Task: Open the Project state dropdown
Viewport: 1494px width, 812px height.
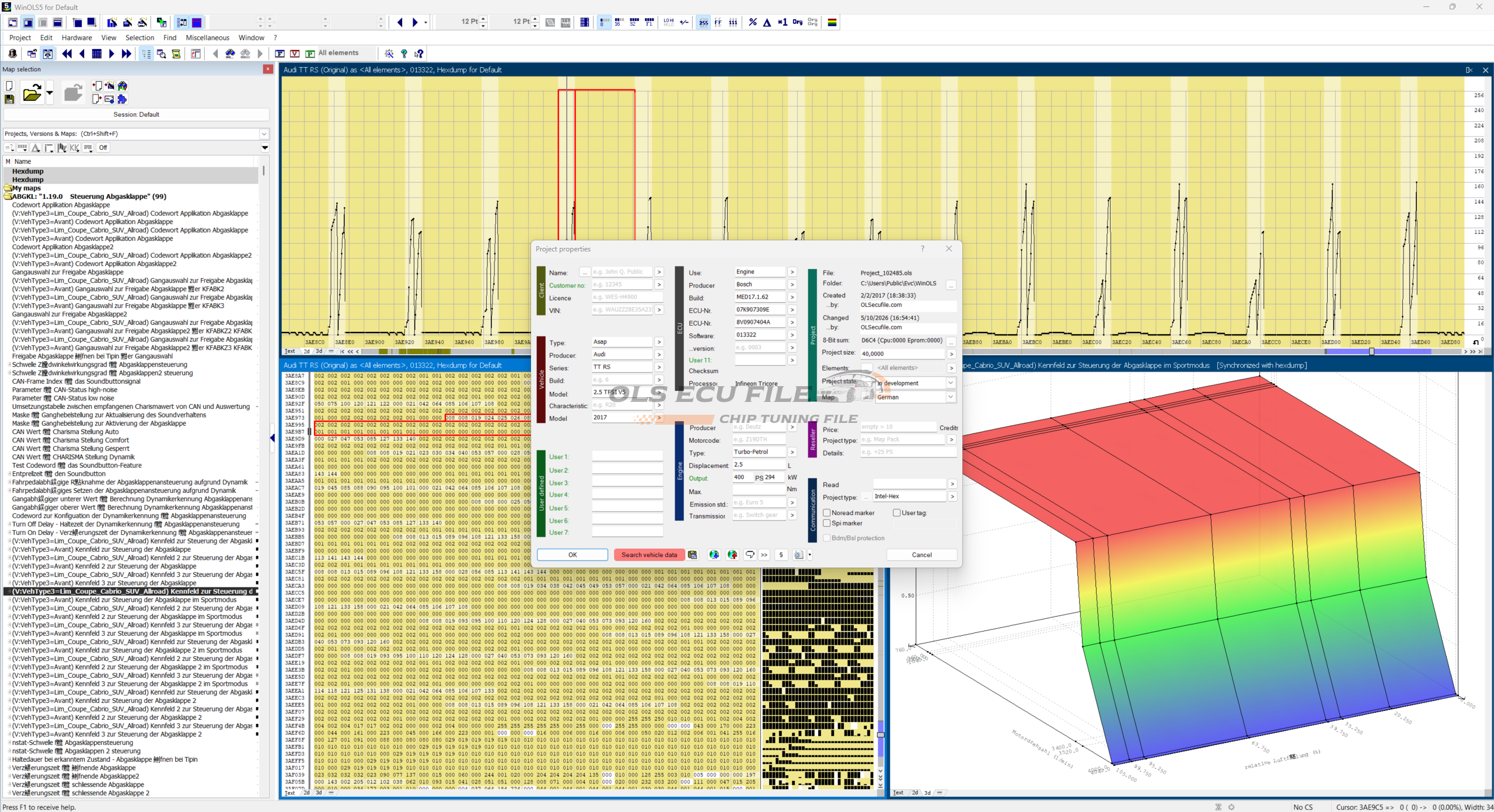Action: (951, 383)
